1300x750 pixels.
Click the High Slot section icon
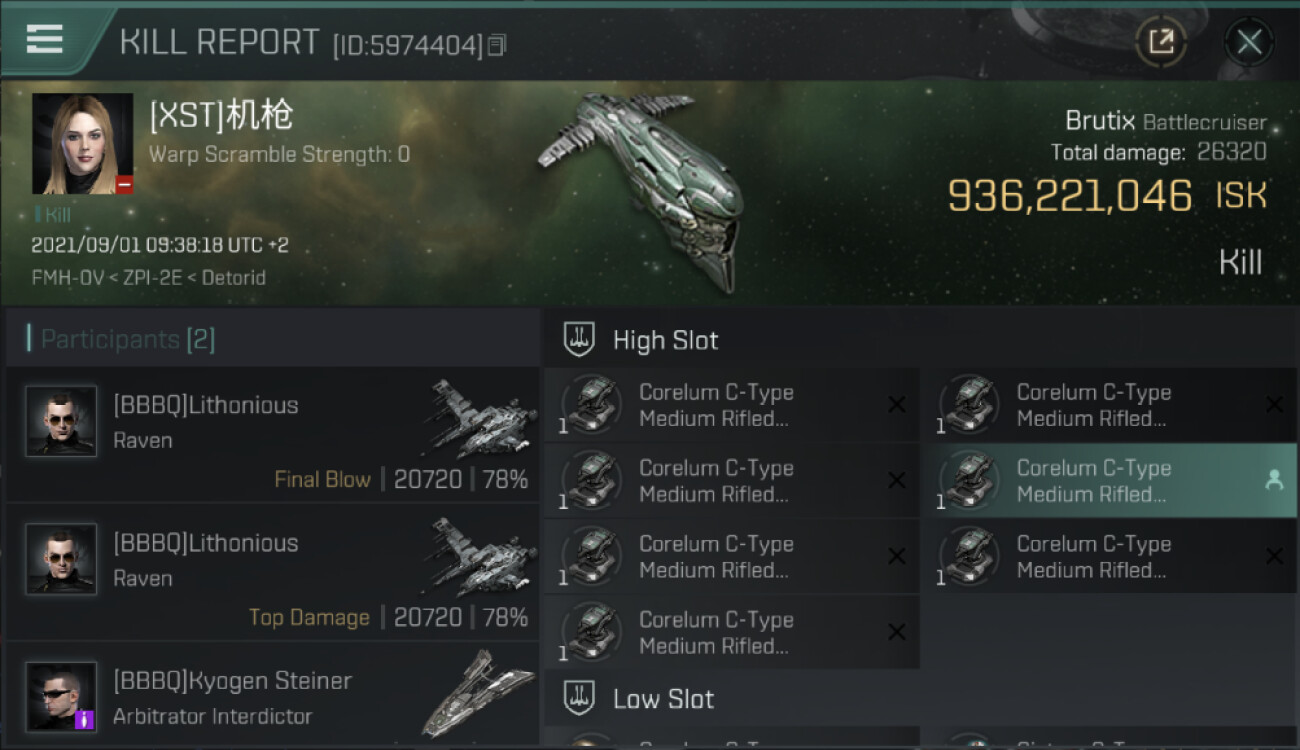pyautogui.click(x=579, y=340)
